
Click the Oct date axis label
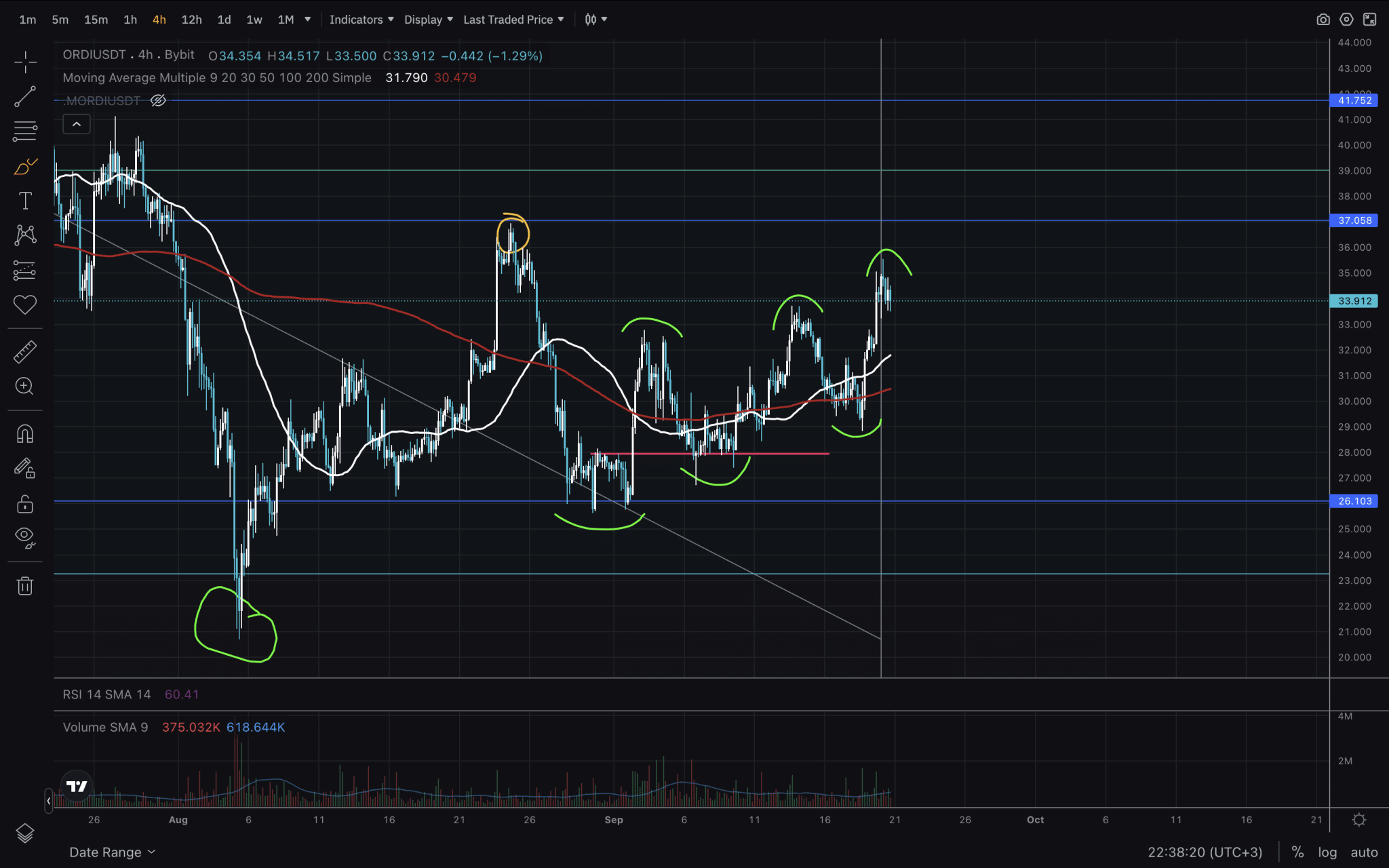click(1036, 820)
